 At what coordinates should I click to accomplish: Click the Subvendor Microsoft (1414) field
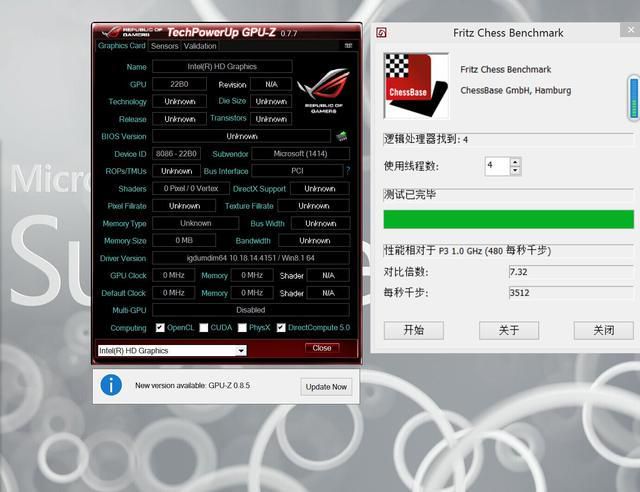(x=300, y=154)
